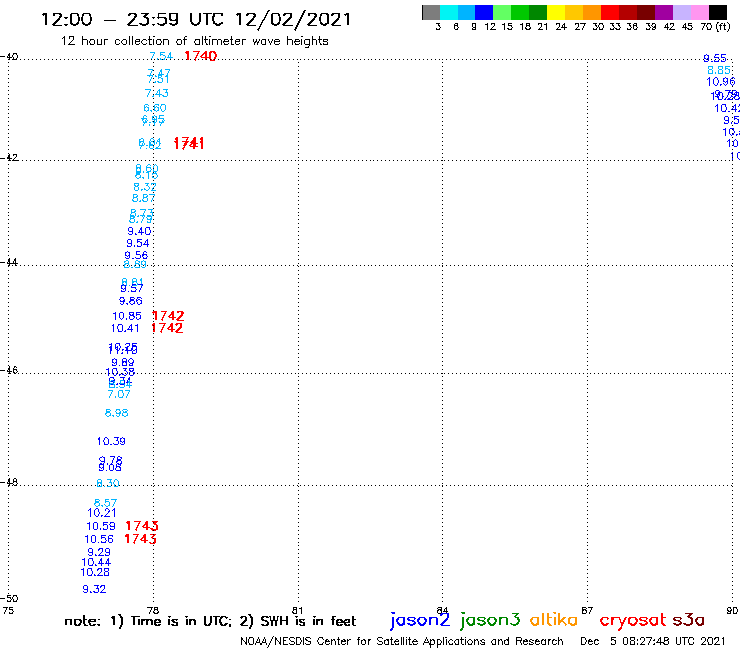Screen dimensions: 740x650
Task: Click the '9.86' wave height value
Action: [x=131, y=301]
